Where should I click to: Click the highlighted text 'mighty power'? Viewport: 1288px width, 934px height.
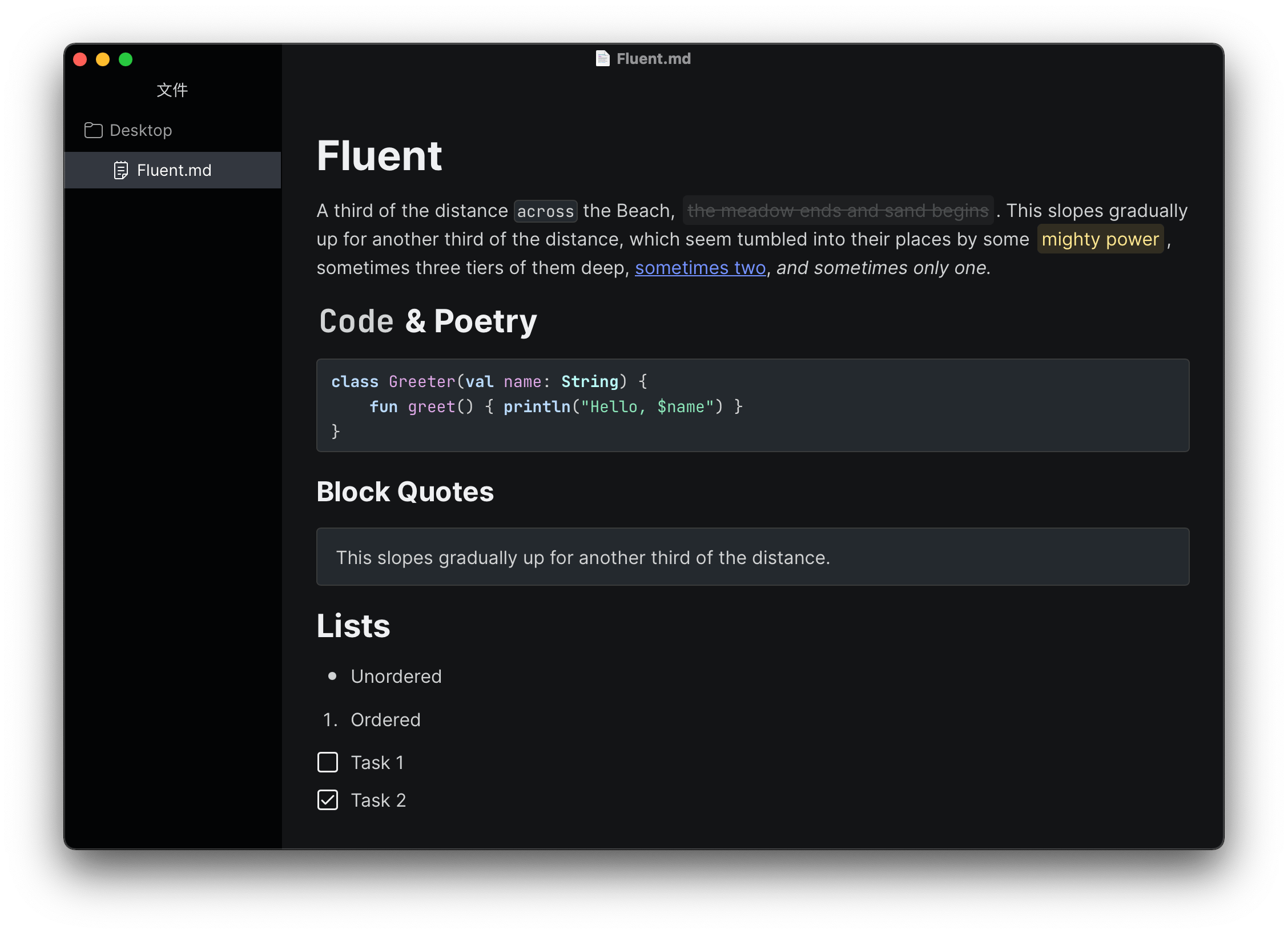1100,239
